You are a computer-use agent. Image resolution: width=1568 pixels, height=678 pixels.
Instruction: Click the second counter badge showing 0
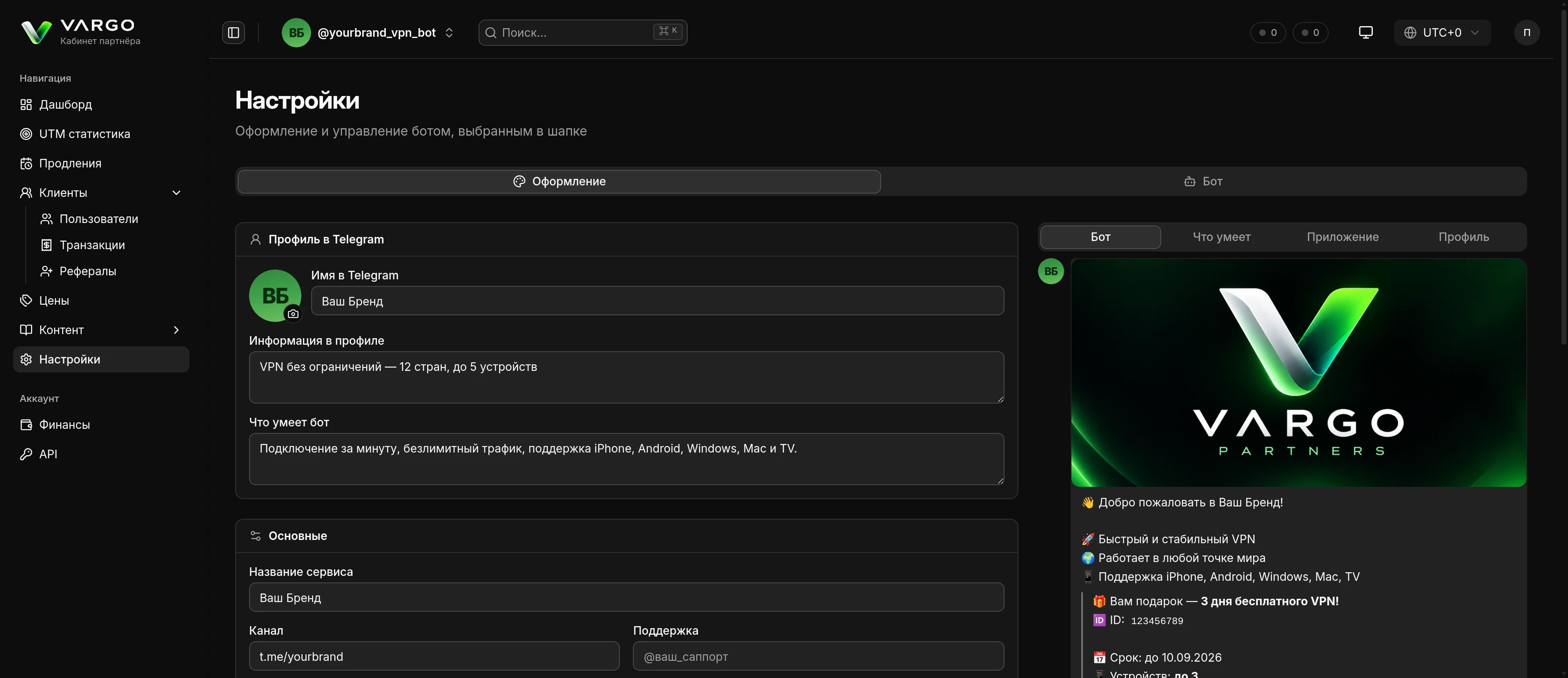1310,32
